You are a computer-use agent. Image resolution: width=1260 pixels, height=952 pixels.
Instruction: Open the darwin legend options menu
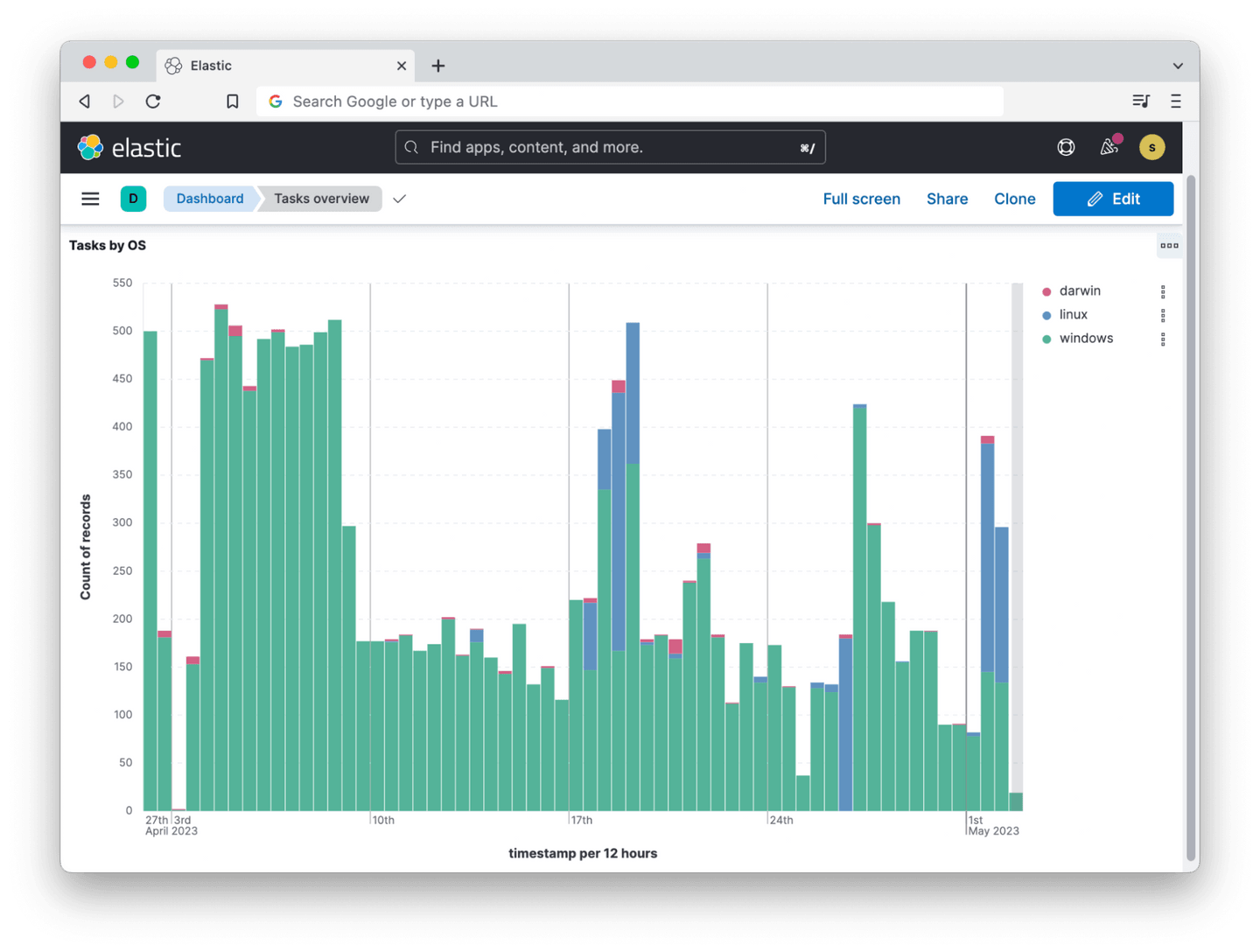pos(1163,291)
